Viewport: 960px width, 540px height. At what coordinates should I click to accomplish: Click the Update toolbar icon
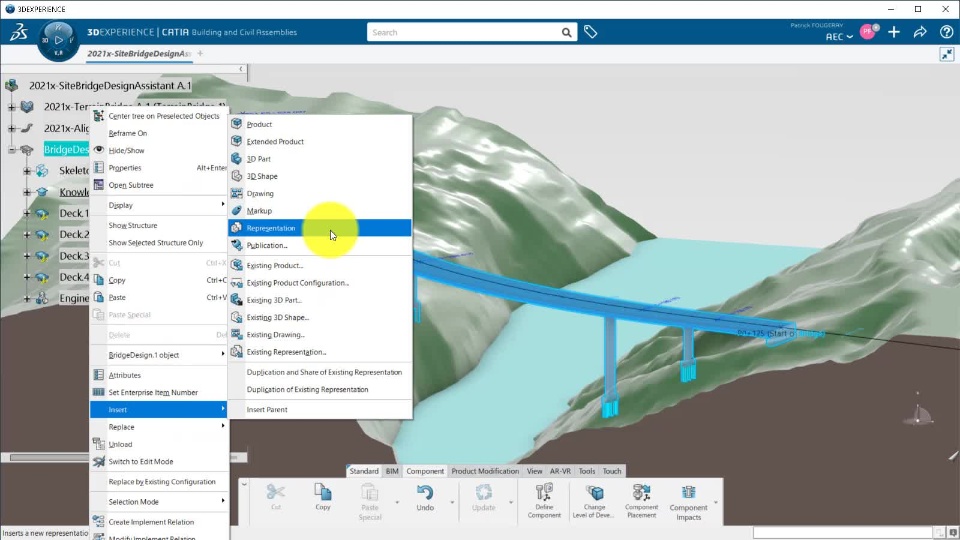[484, 497]
